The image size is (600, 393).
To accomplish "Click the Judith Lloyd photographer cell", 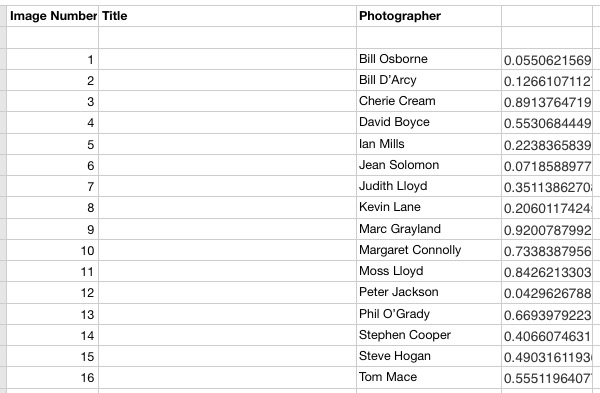I will [x=429, y=186].
